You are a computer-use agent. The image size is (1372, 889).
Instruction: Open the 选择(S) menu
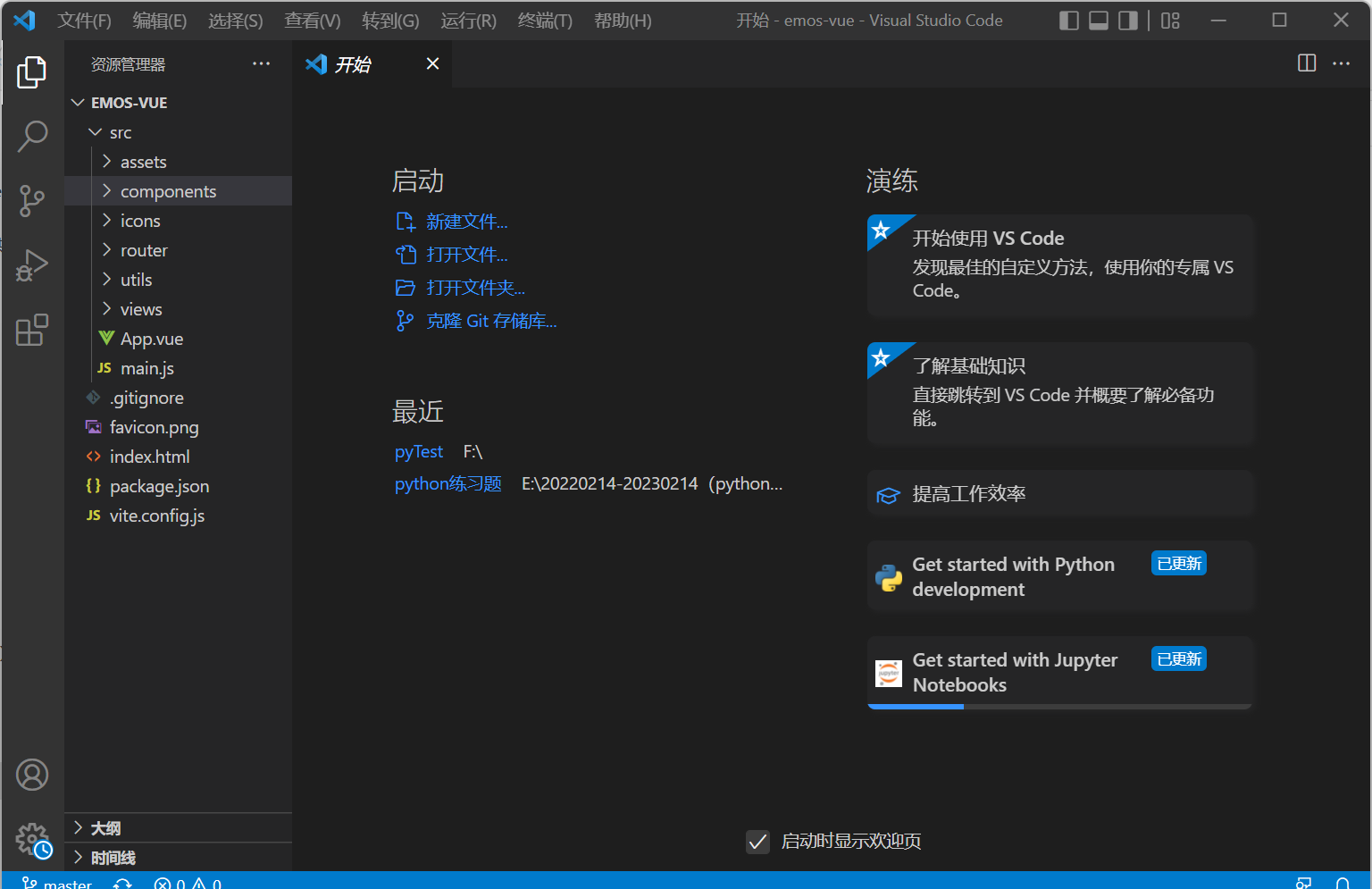pyautogui.click(x=236, y=21)
